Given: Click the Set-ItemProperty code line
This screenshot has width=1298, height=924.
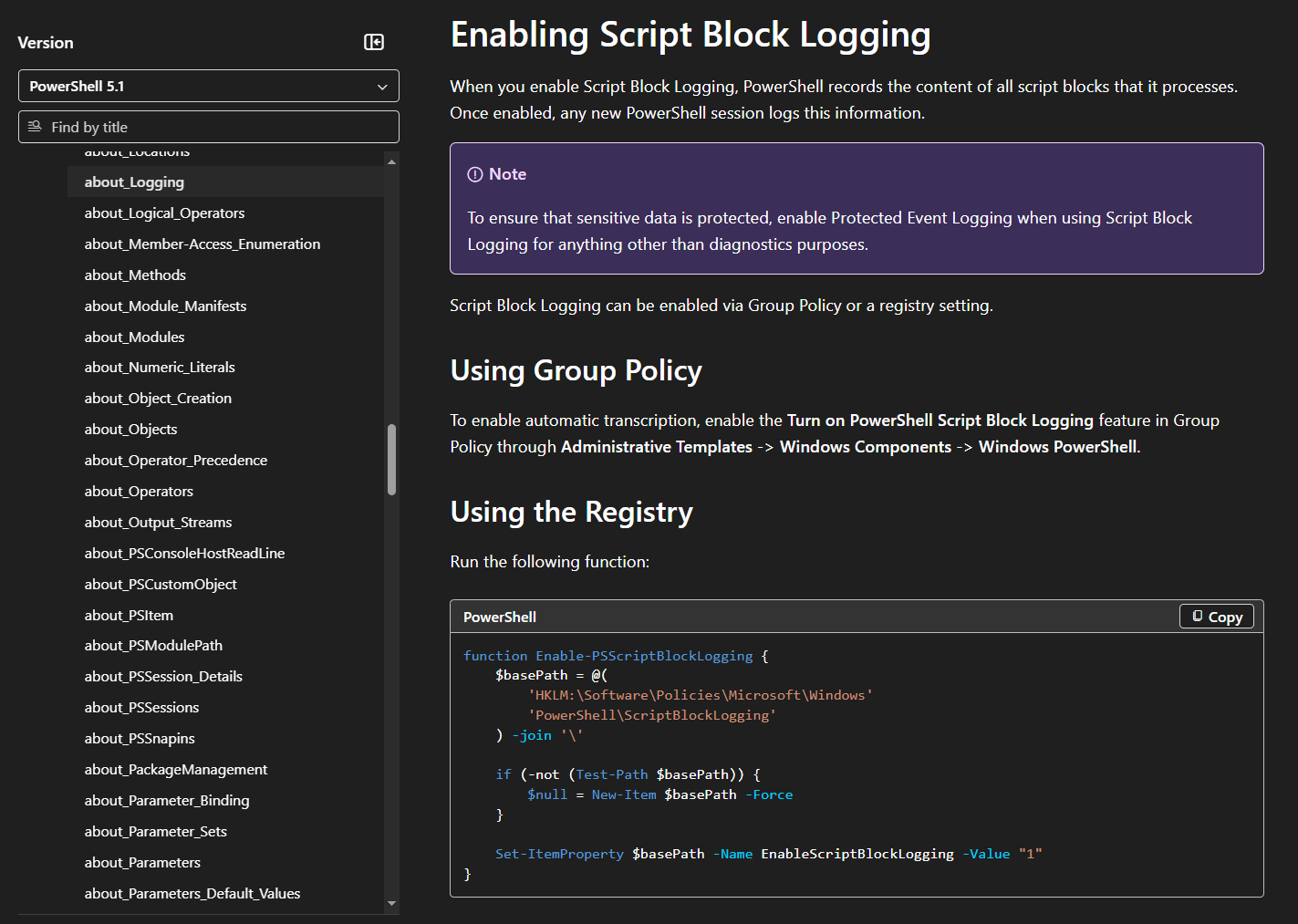Looking at the screenshot, I should coord(769,855).
